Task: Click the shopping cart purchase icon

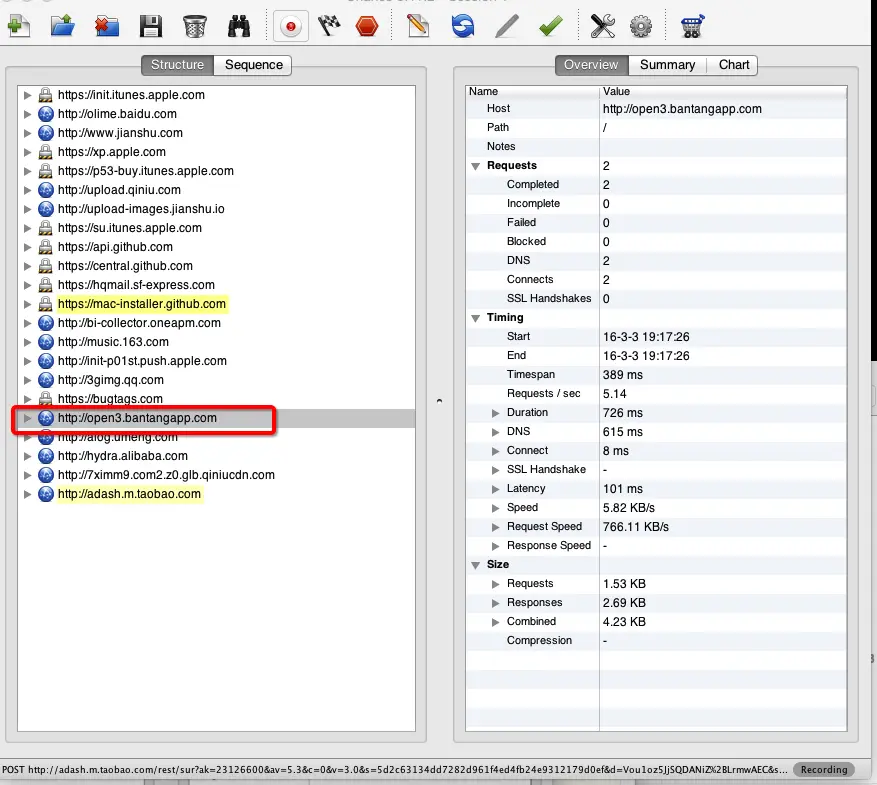Action: [x=692, y=26]
